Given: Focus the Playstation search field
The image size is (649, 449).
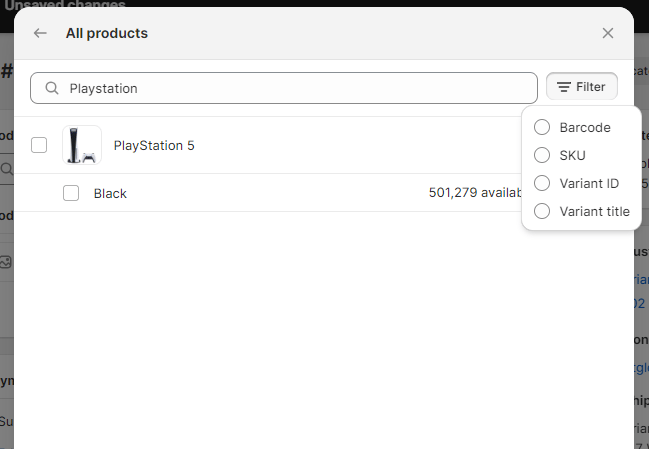Looking at the screenshot, I should tap(284, 88).
